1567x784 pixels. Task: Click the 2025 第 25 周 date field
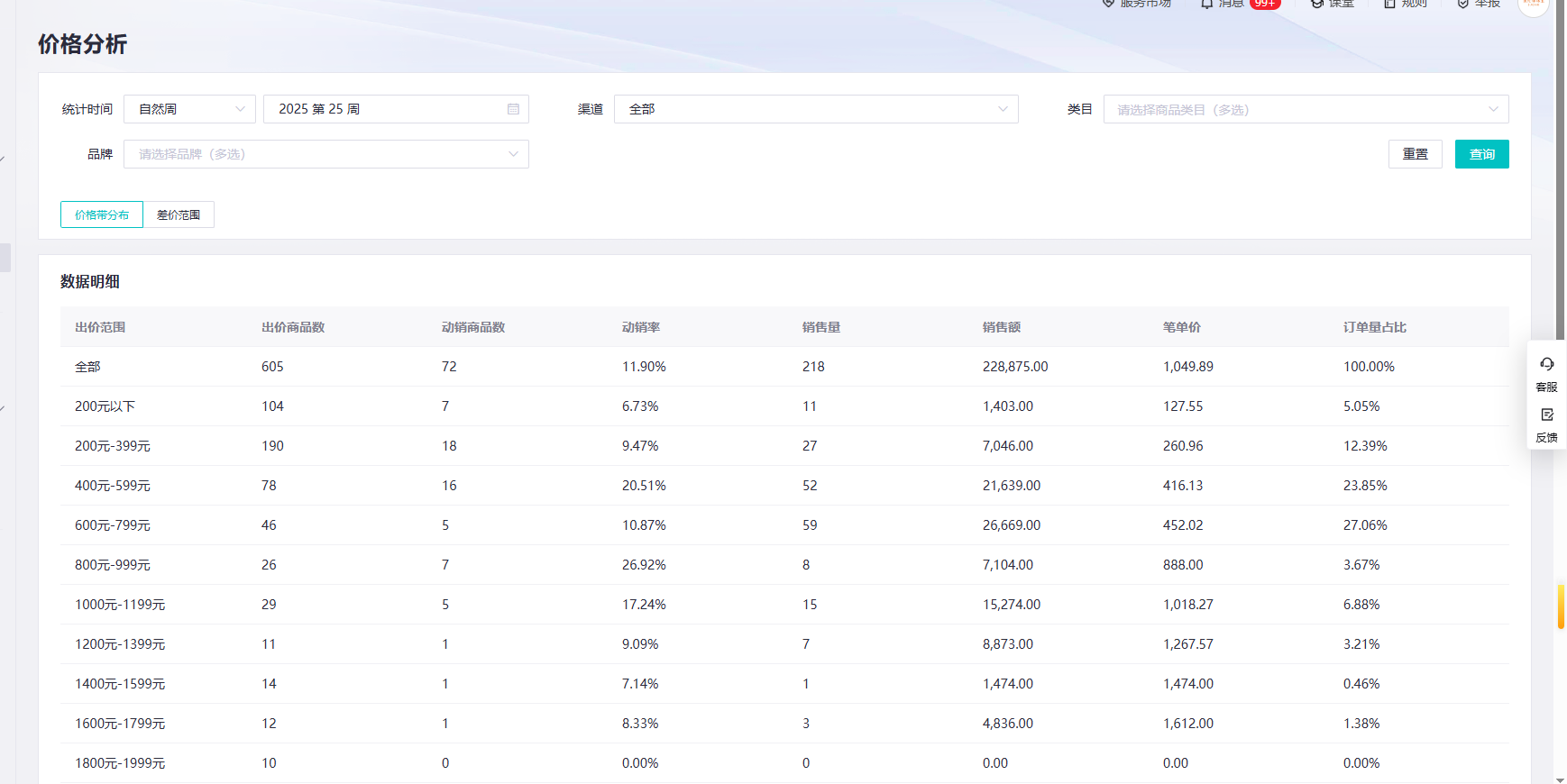[388, 109]
